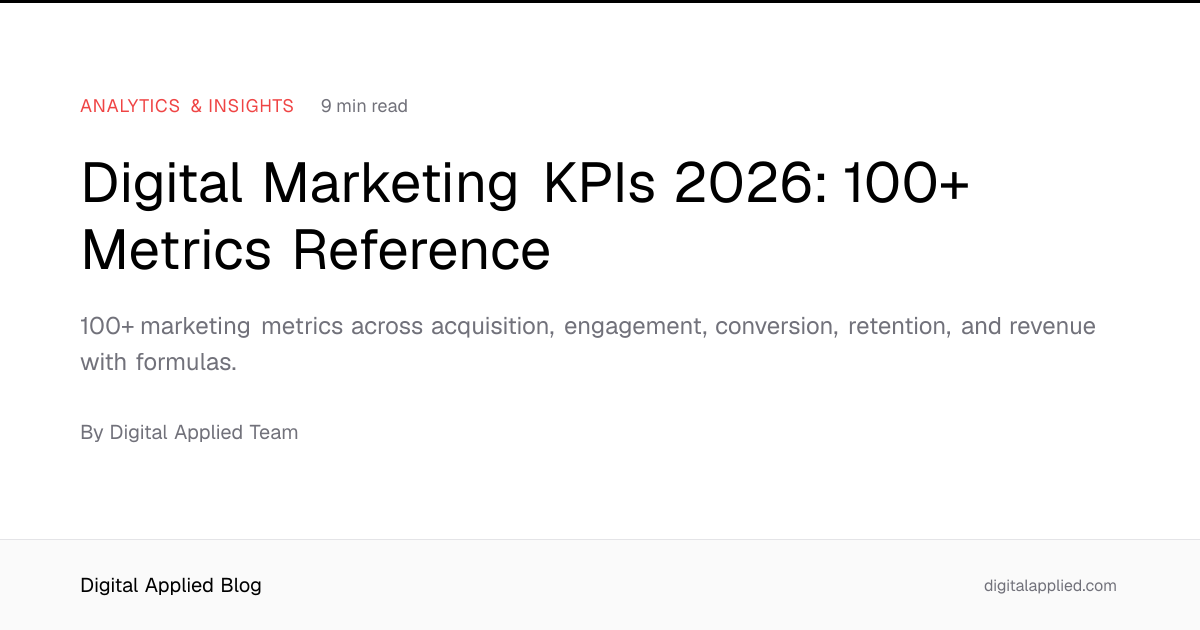
Task: Click the By Digital Applied Team byline
Action: click(189, 432)
